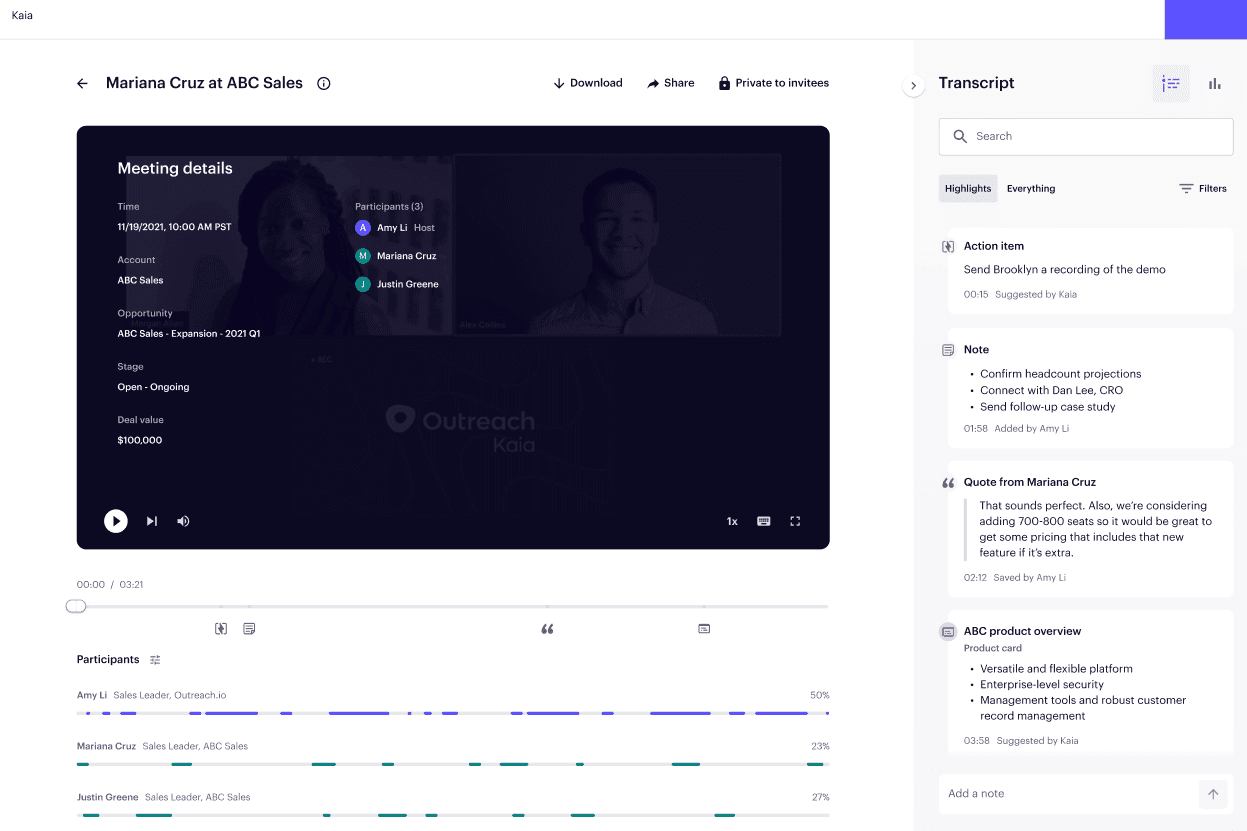Jump to quote marker on timeline
This screenshot has height=831, width=1247.
(x=547, y=629)
